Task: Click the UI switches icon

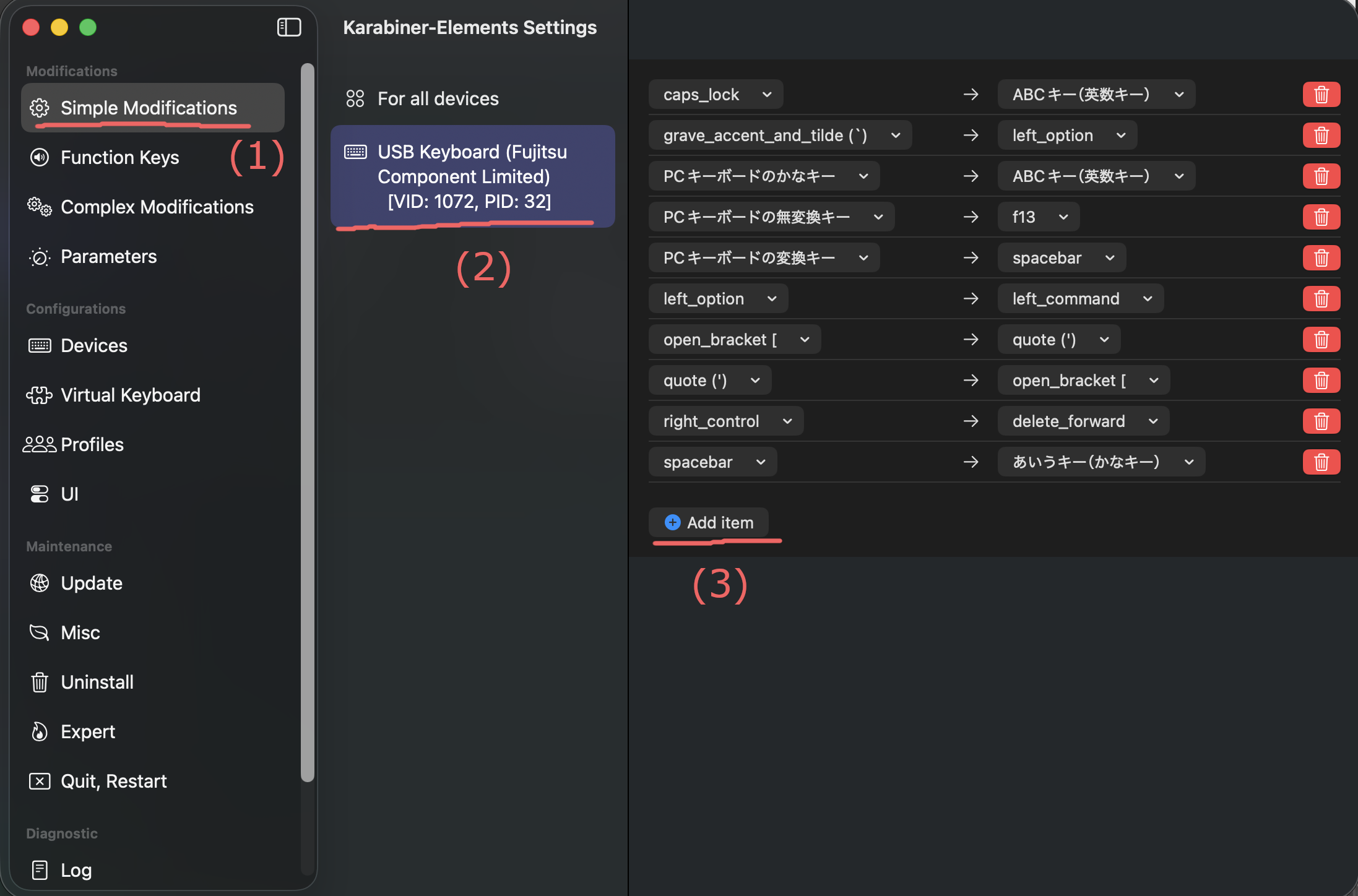Action: click(40, 494)
